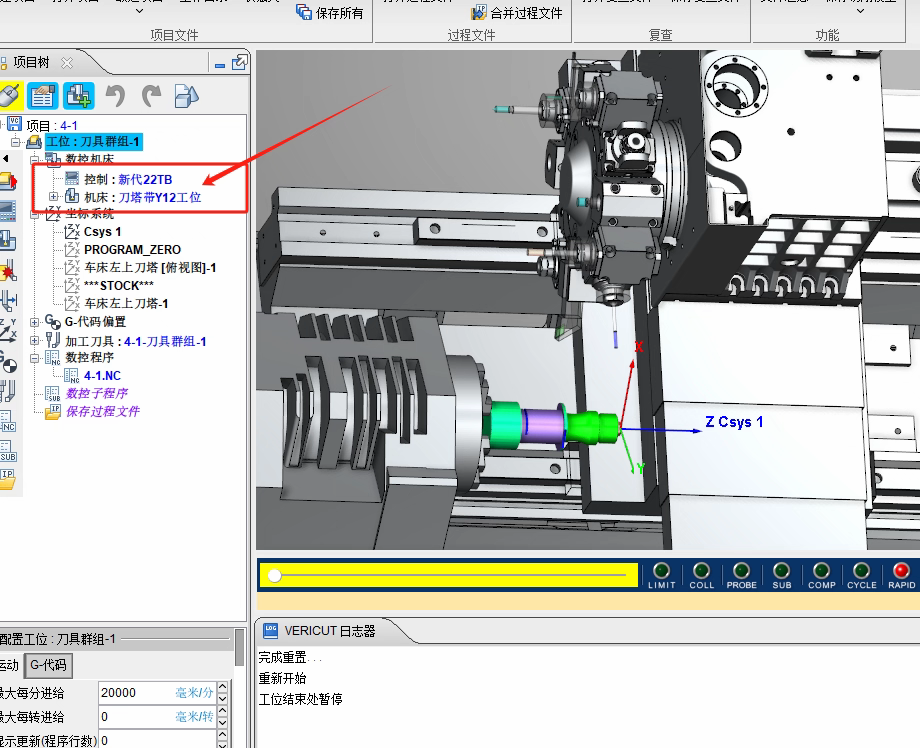The image size is (920, 748).
Task: Click the add new setup icon
Action: coord(79,96)
